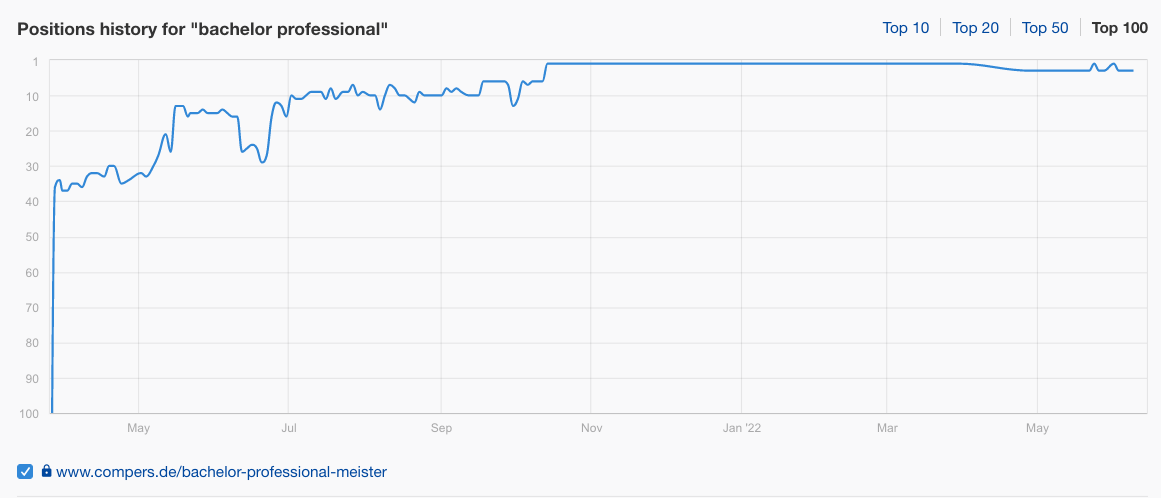Click the 50 value on the y-axis
This screenshot has width=1161, height=498.
[32, 237]
